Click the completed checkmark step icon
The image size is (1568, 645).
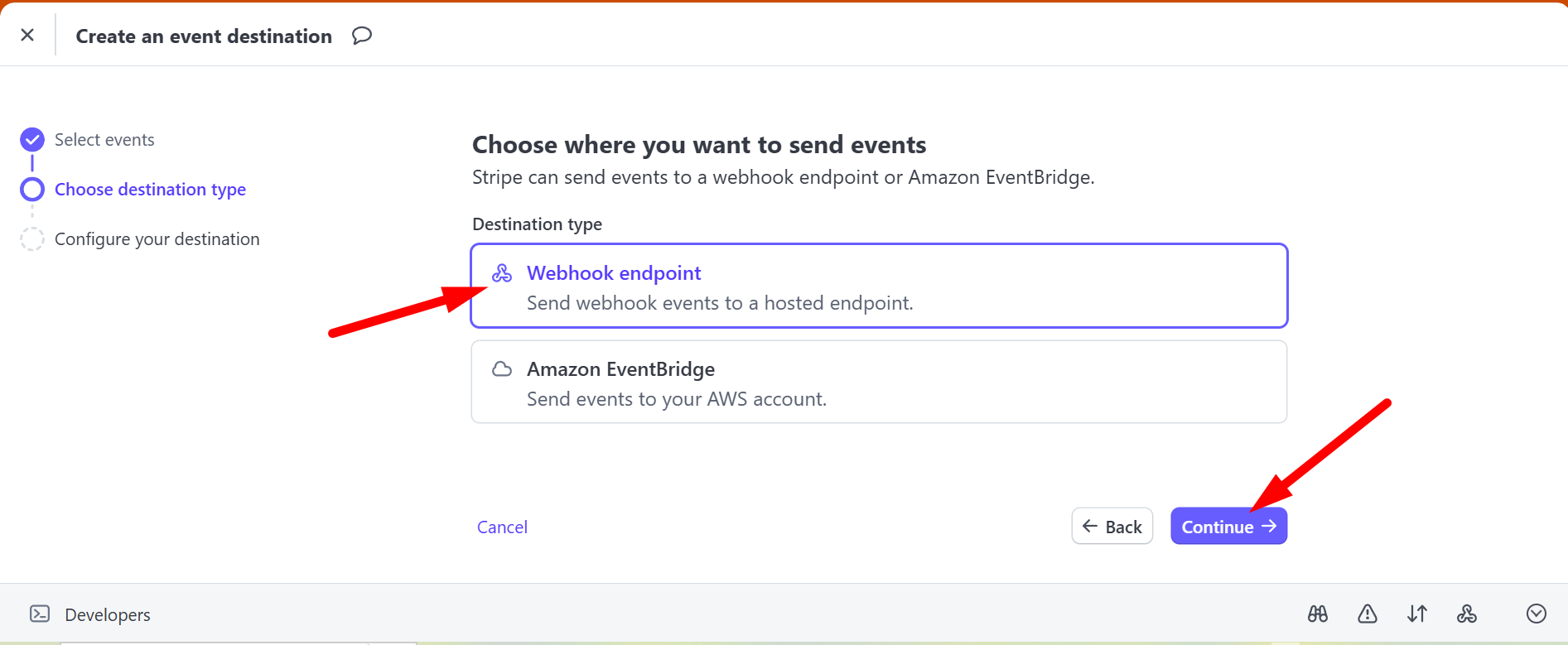[x=32, y=140]
